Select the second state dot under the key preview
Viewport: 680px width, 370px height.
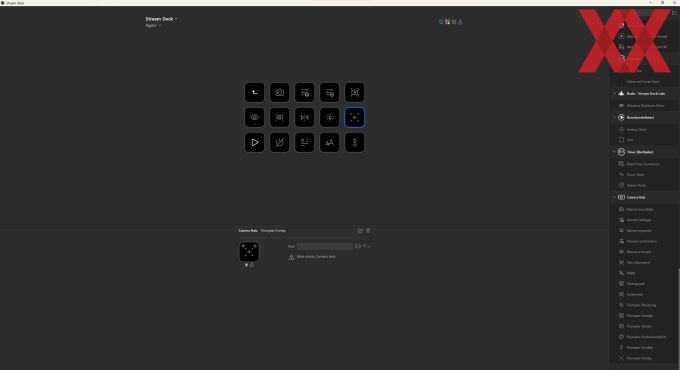tap(252, 265)
